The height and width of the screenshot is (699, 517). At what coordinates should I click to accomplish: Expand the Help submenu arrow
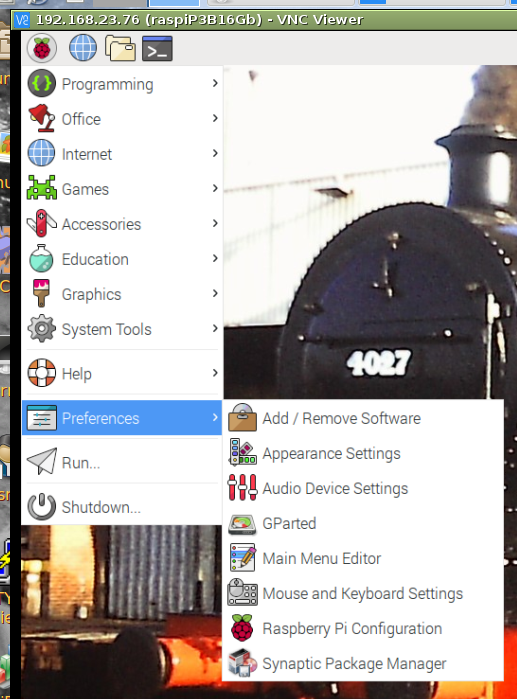coord(215,373)
